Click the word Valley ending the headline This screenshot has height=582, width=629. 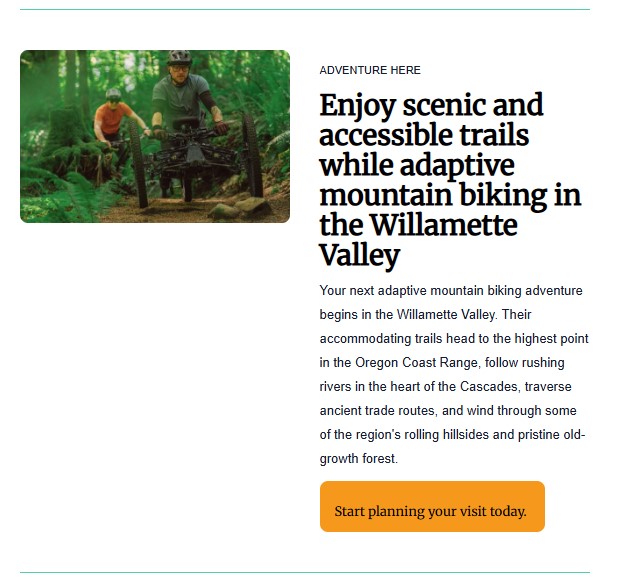359,255
